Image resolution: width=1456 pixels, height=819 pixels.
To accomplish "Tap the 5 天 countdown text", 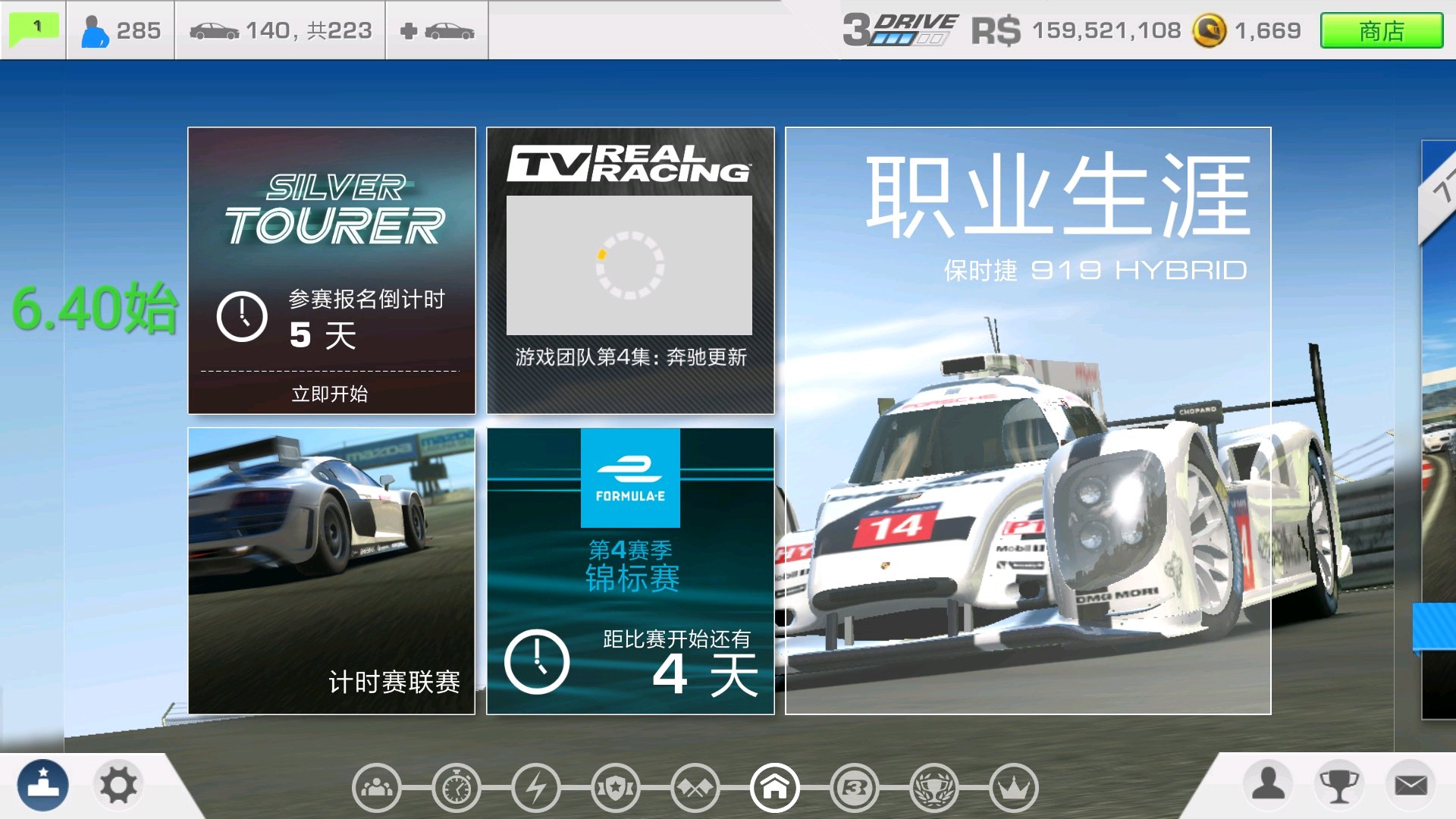I will click(x=323, y=335).
